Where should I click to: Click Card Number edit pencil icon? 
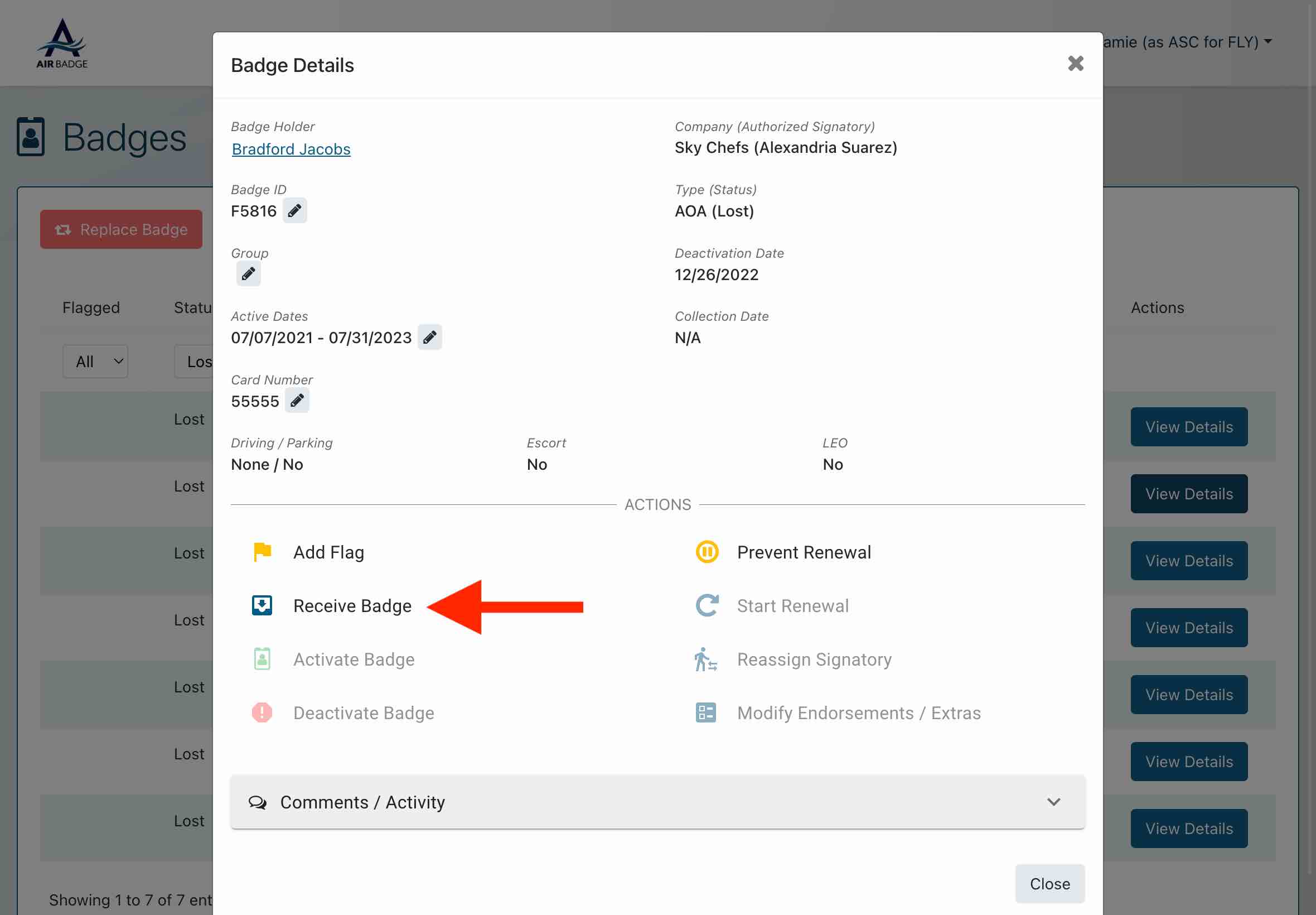point(297,401)
